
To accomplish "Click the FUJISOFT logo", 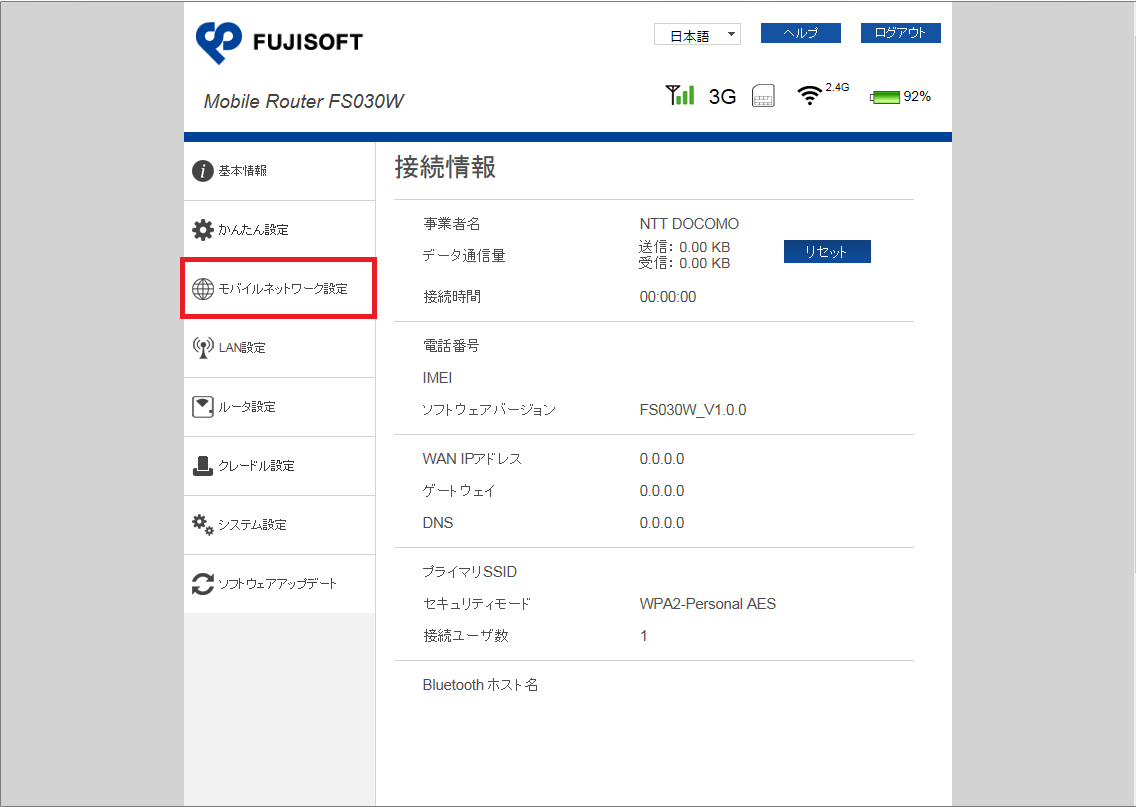I will point(280,41).
